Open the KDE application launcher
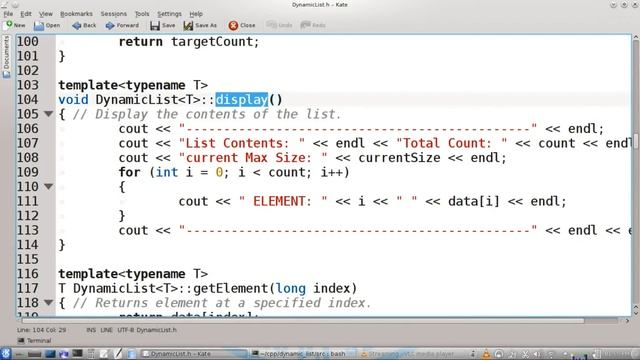 click(6, 354)
